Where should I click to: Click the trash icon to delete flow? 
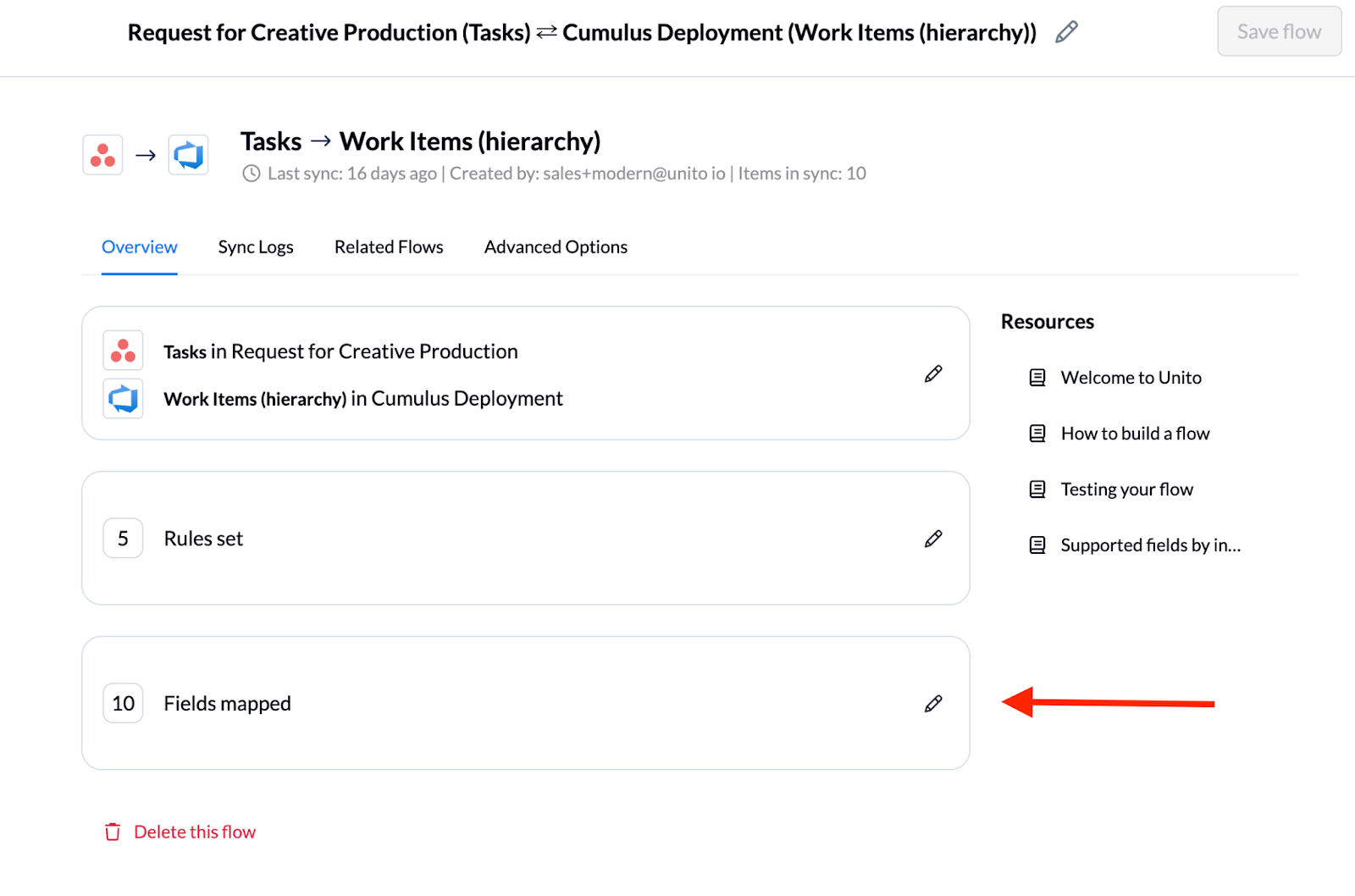click(113, 832)
